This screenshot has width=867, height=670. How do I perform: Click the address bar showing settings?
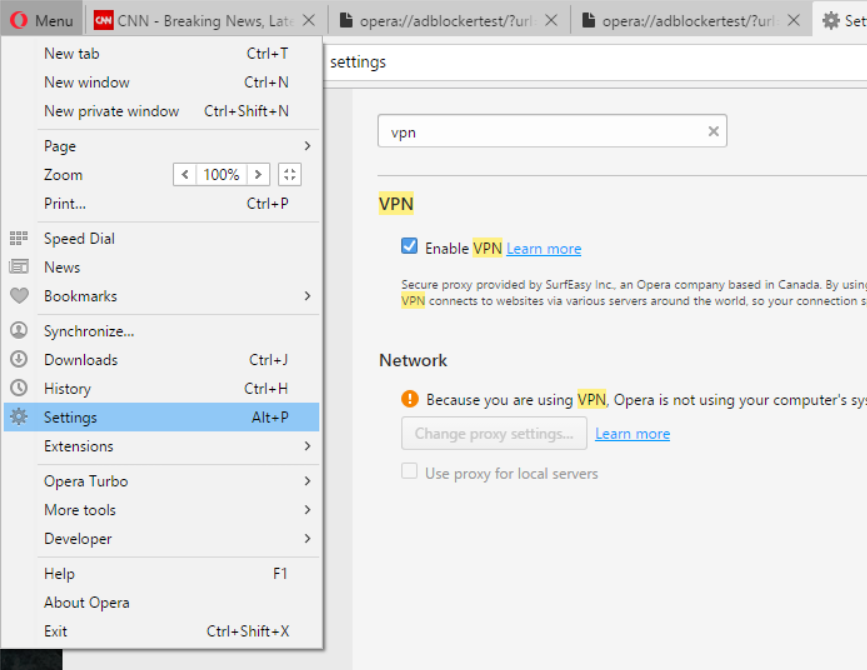pyautogui.click(x=595, y=62)
